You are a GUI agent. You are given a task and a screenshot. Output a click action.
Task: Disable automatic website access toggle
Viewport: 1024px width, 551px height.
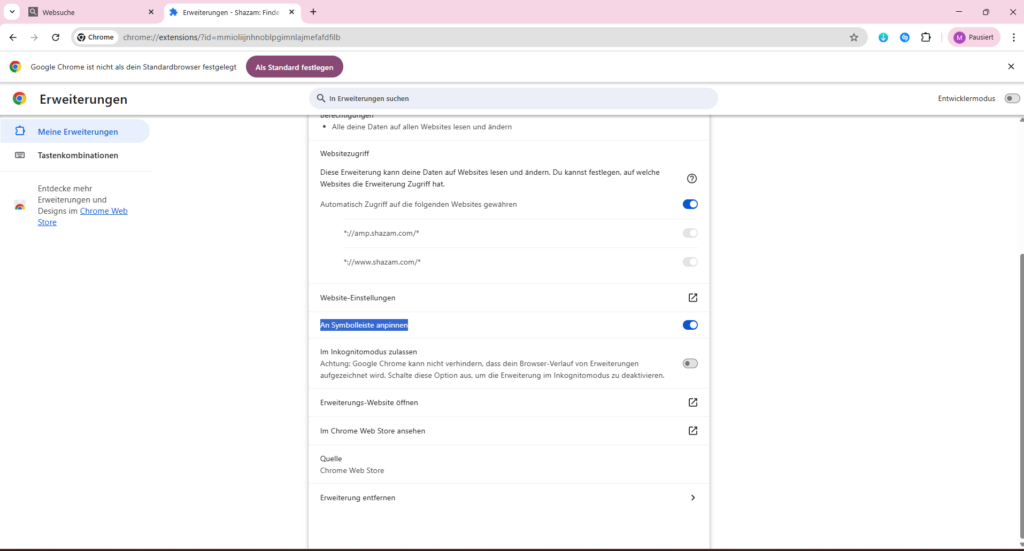tap(690, 204)
